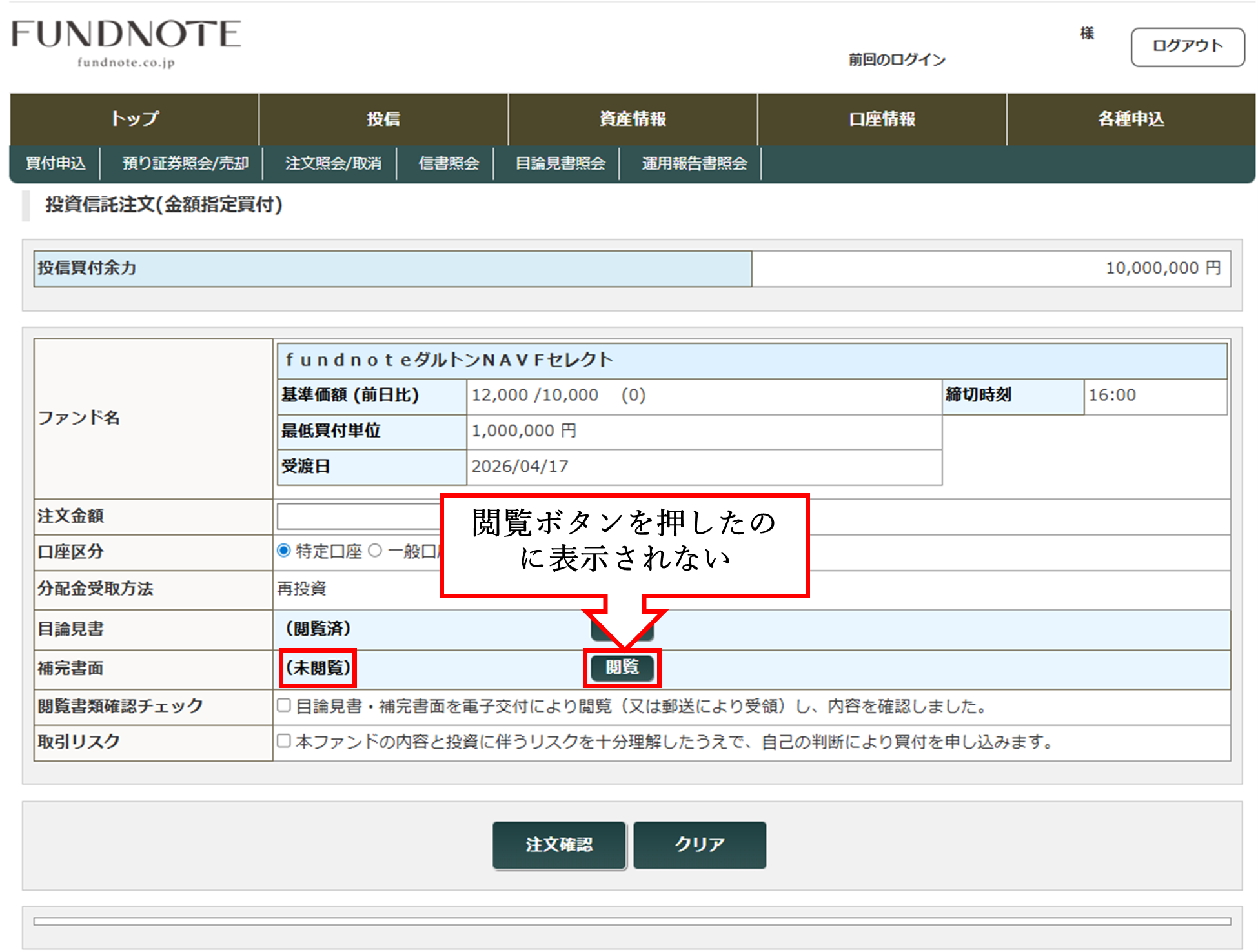Open the 各種申込 main menu tab
The width and height of the screenshot is (1258, 952).
click(1131, 119)
